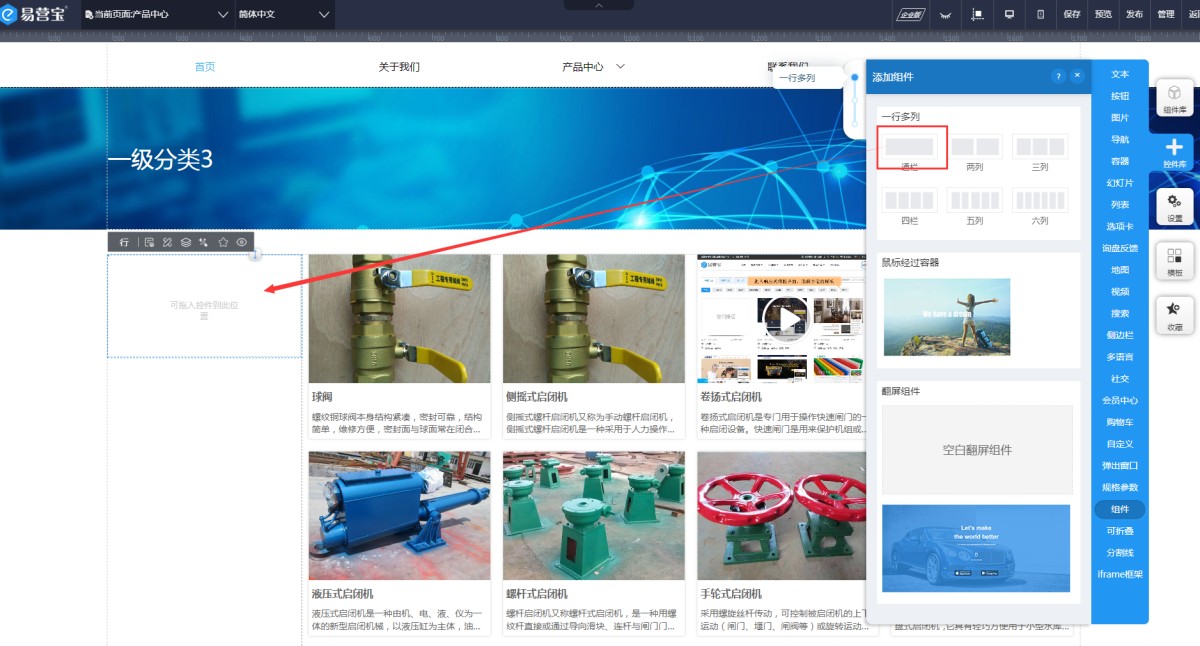Select the 文本 category in component list

(x=1119, y=74)
